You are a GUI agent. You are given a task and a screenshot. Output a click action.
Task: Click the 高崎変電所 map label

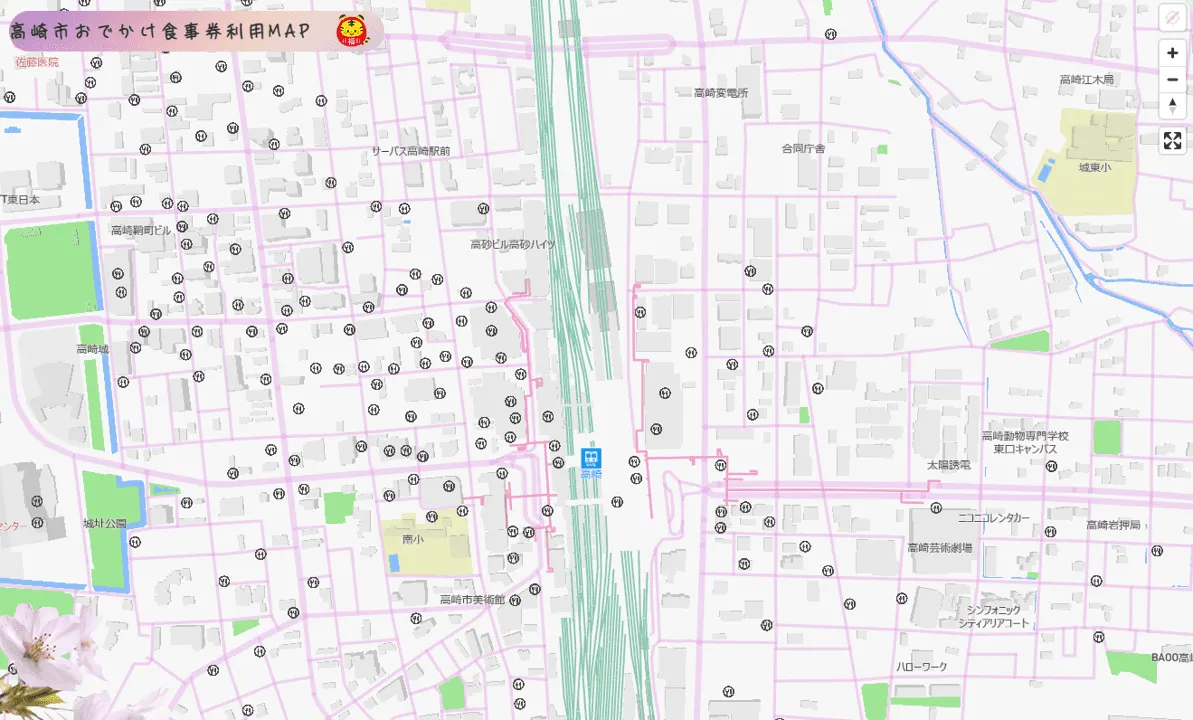pos(721,93)
